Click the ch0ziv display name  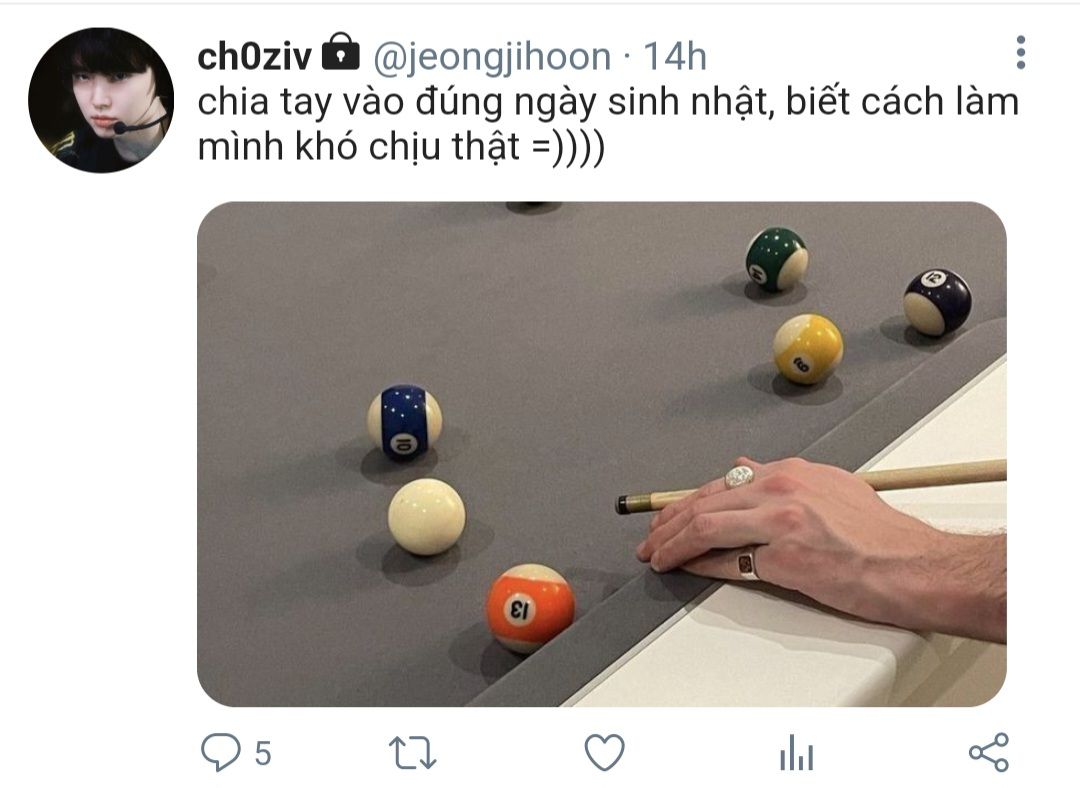coord(254,56)
